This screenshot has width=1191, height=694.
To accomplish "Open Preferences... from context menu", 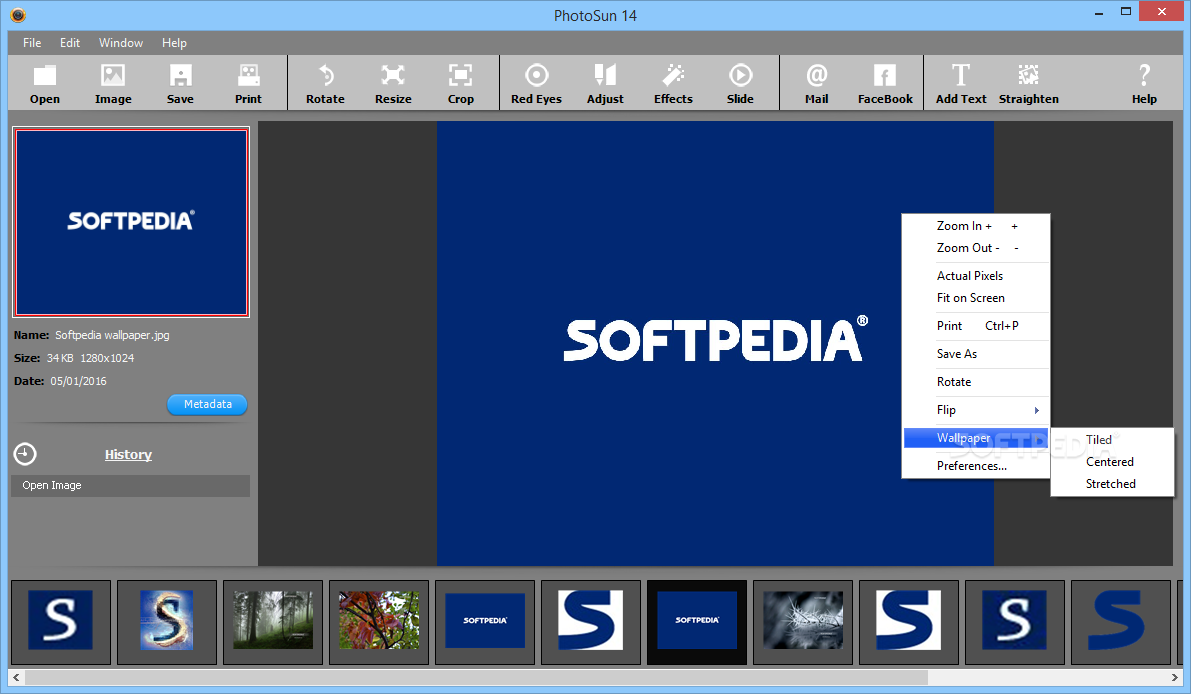I will pos(976,465).
